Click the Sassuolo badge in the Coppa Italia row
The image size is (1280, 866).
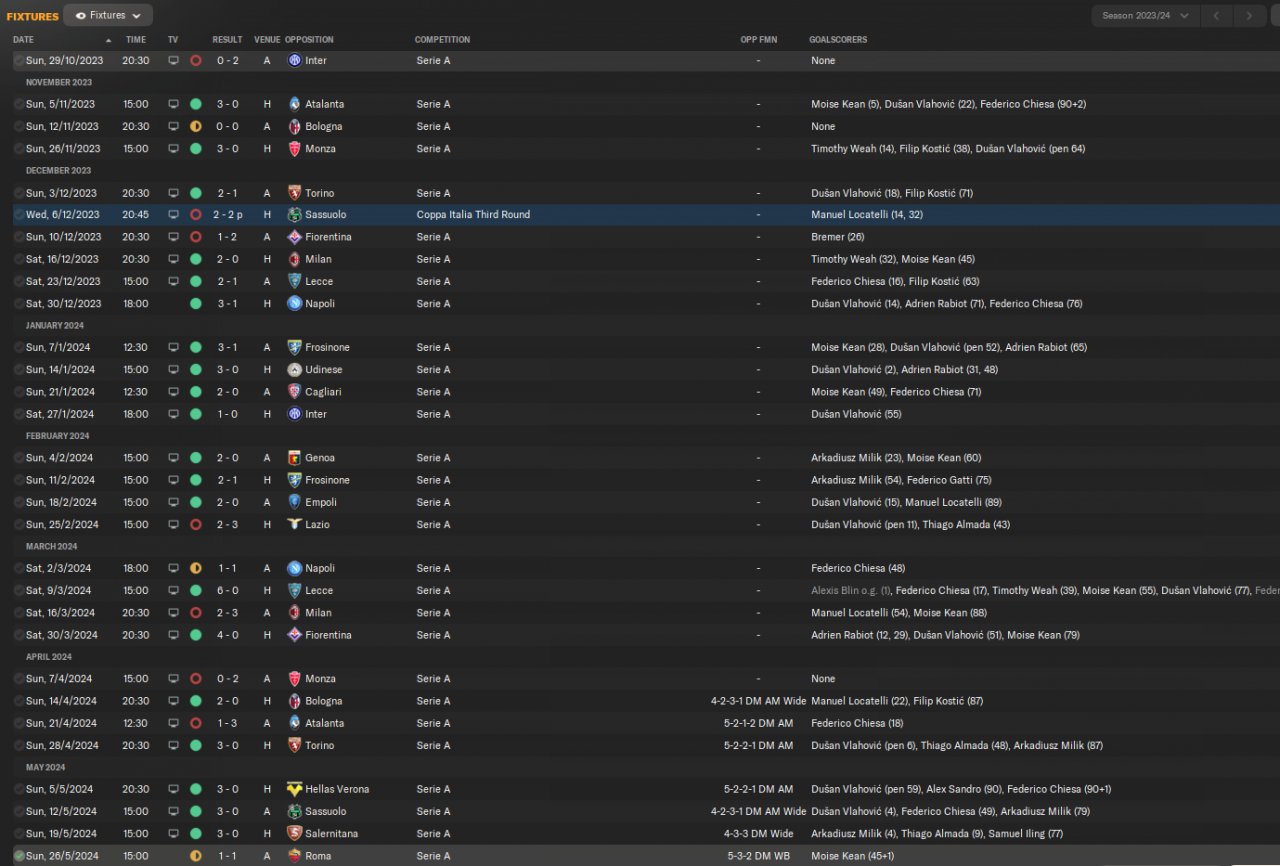294,215
